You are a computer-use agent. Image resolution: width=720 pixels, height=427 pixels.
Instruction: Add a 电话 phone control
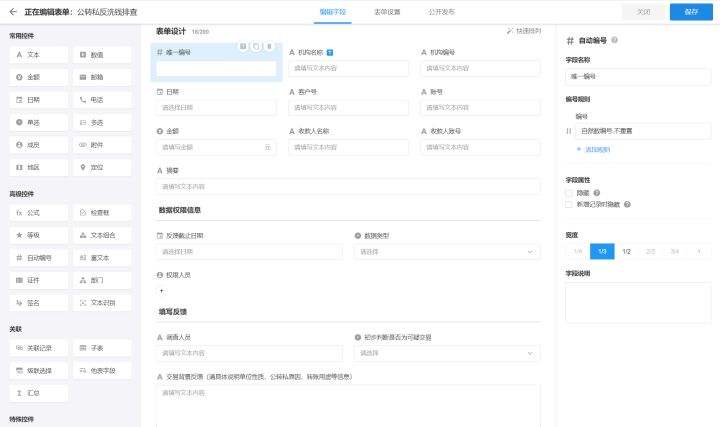(102, 100)
